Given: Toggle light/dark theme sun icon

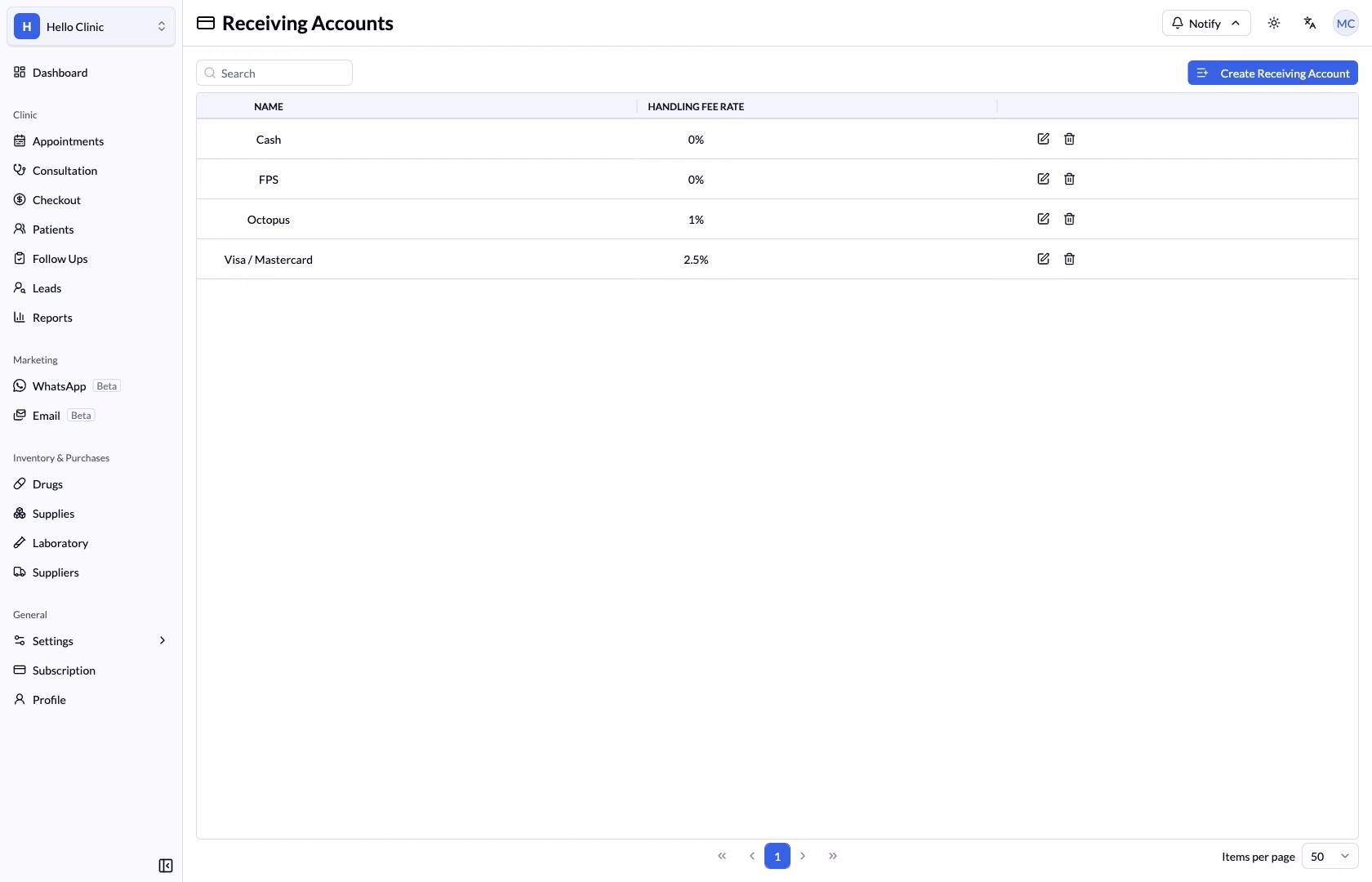Looking at the screenshot, I should point(1274,23).
